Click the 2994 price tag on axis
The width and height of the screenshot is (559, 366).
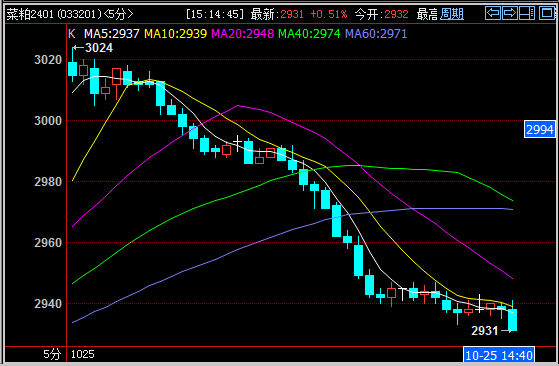pyautogui.click(x=540, y=129)
